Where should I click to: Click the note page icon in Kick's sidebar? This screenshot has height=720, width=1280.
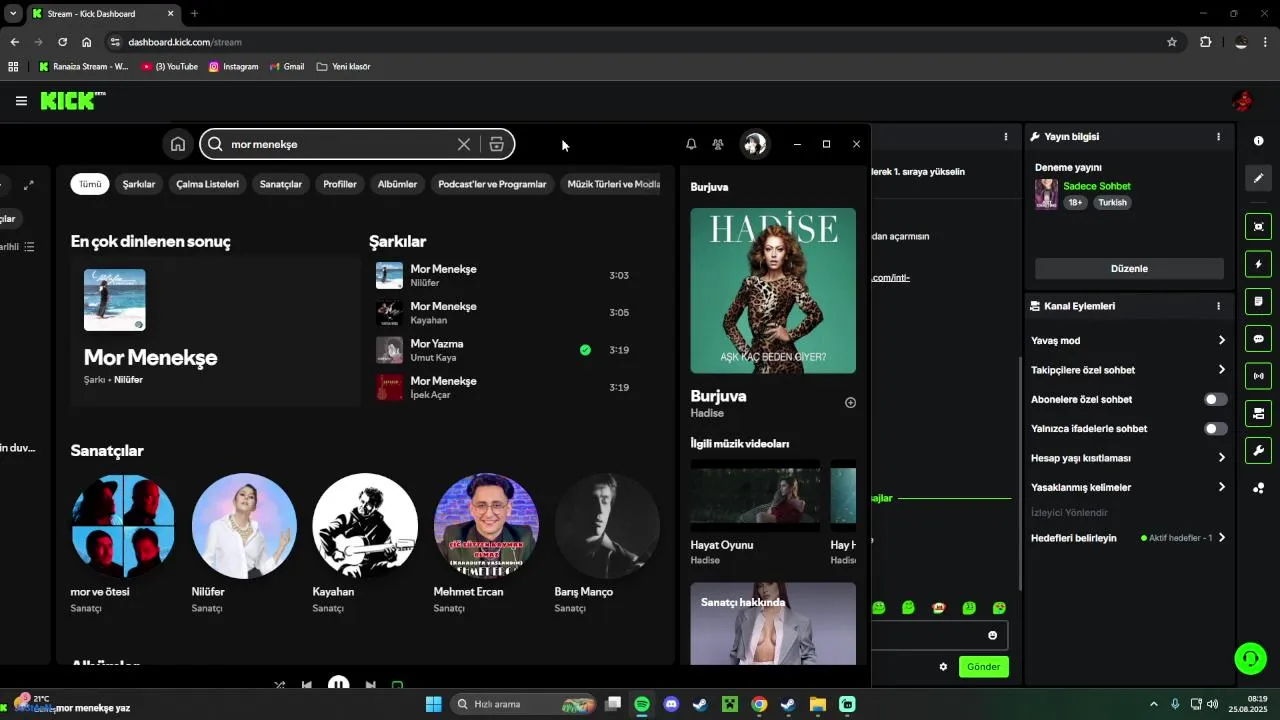click(1259, 301)
